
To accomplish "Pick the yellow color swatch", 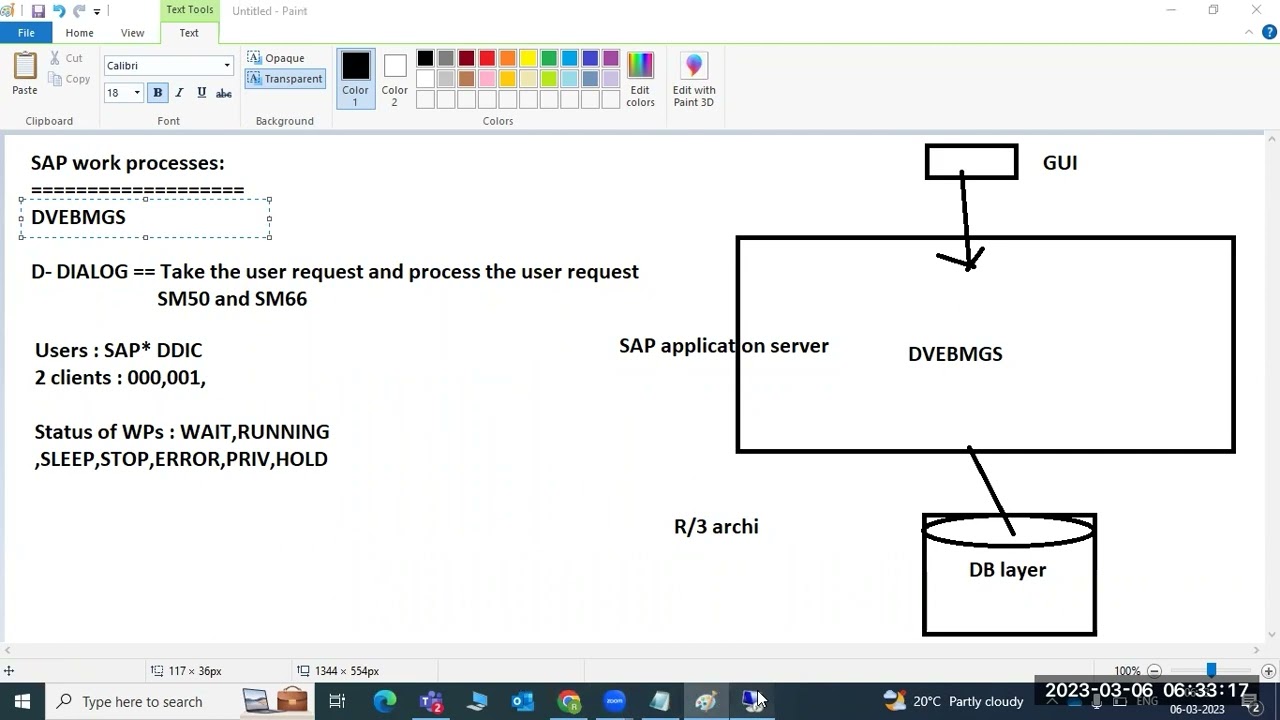I will click(x=528, y=58).
